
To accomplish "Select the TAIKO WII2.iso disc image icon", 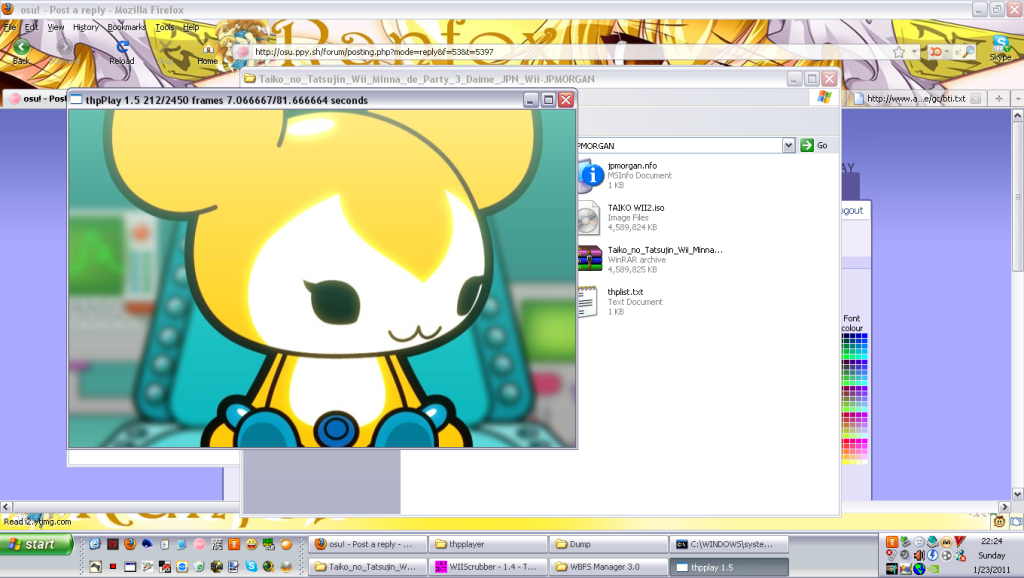I will pos(588,217).
